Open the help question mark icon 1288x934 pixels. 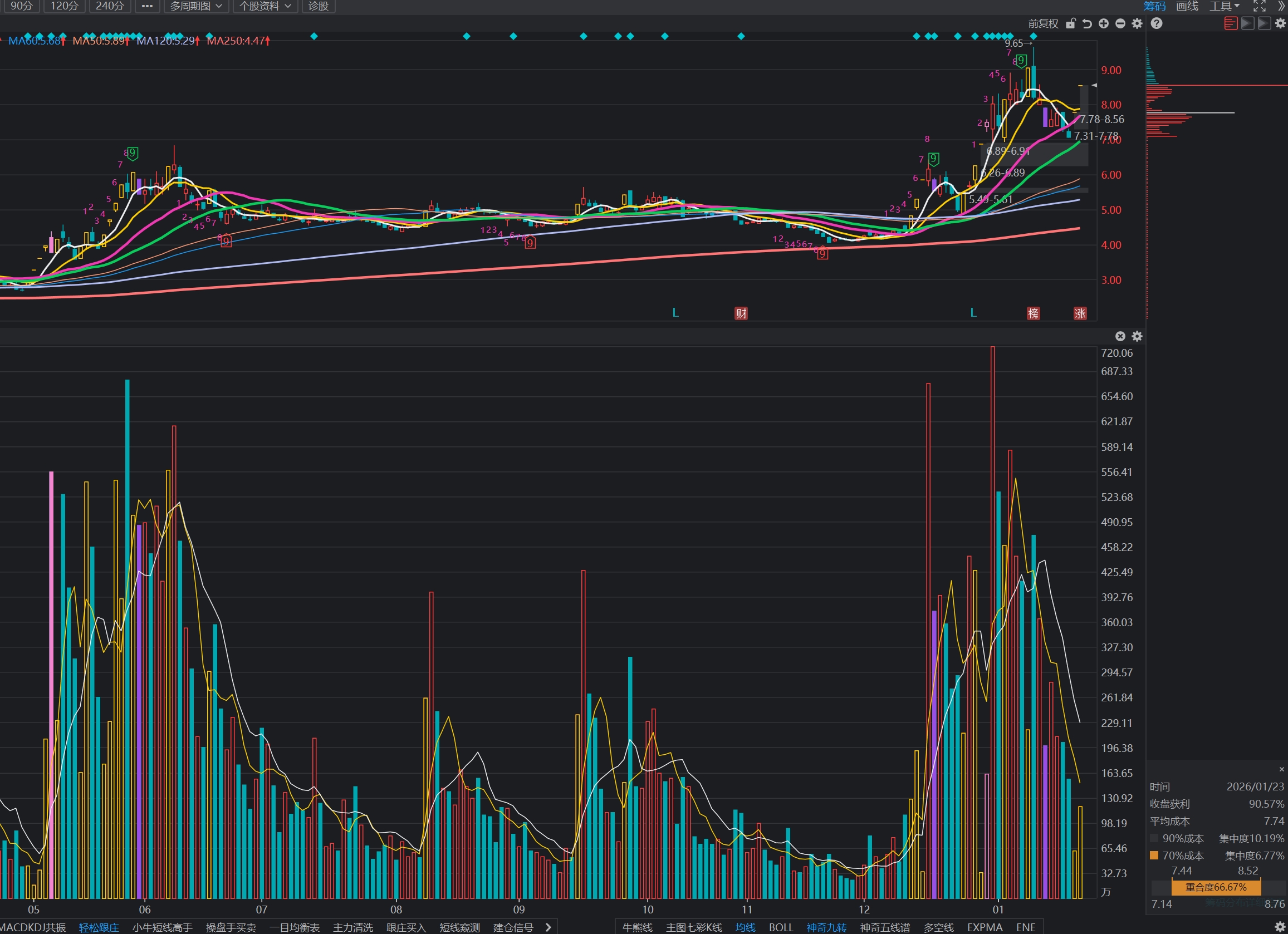tap(1156, 23)
